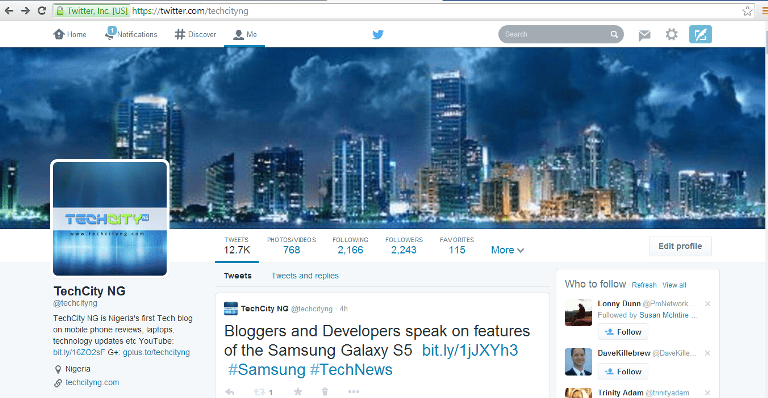Reload the page with the refresh icon

pyautogui.click(x=42, y=10)
